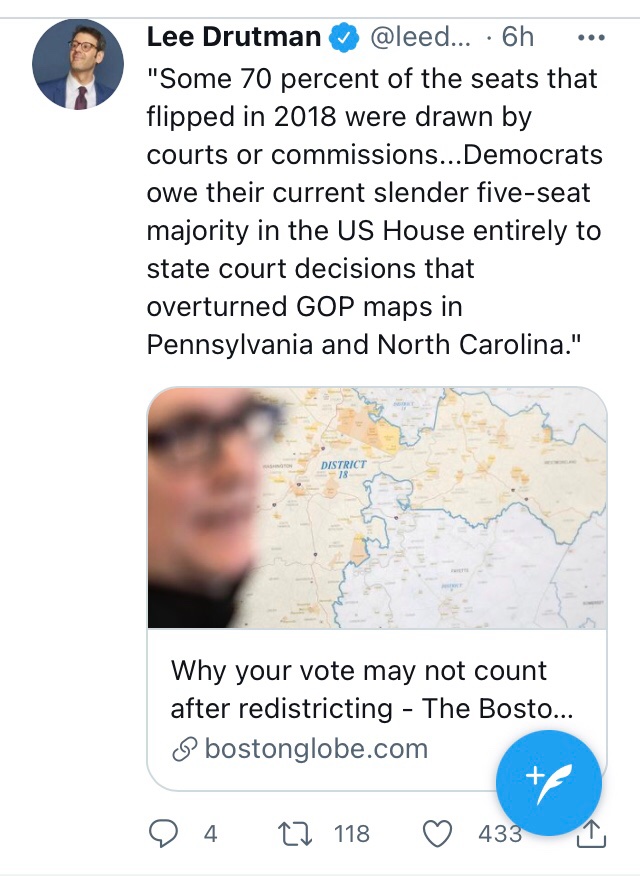Share the tweet via the share icon
This screenshot has width=640, height=880.
(591, 832)
